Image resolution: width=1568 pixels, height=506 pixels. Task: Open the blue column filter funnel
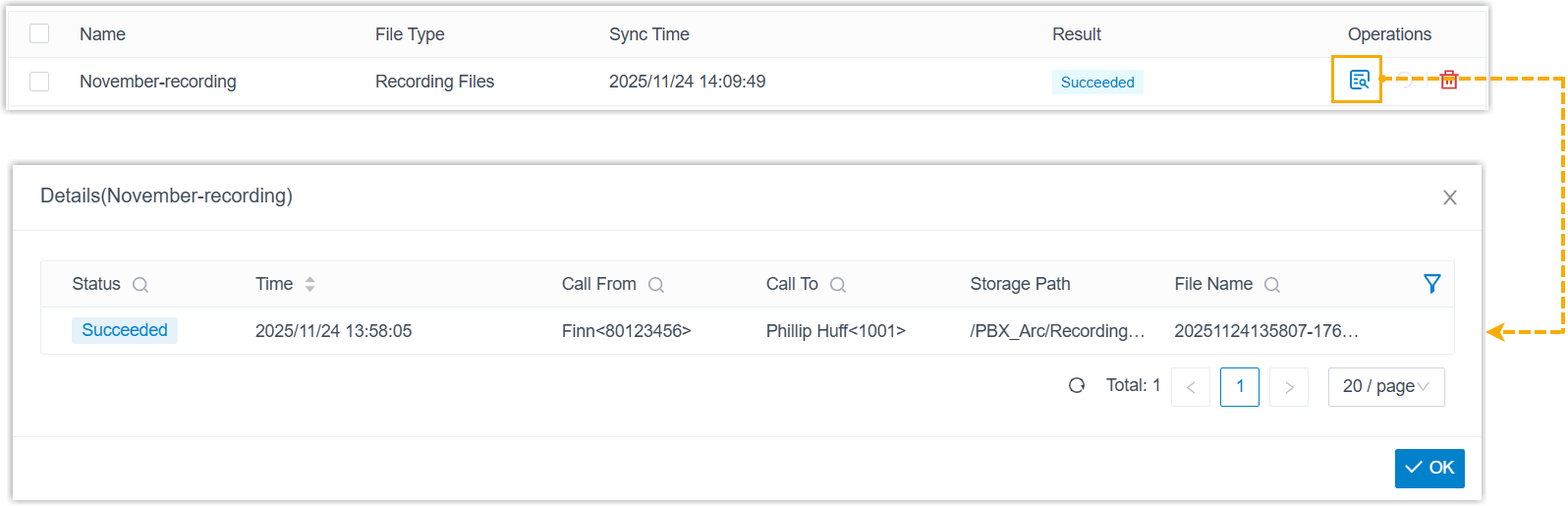click(1432, 284)
